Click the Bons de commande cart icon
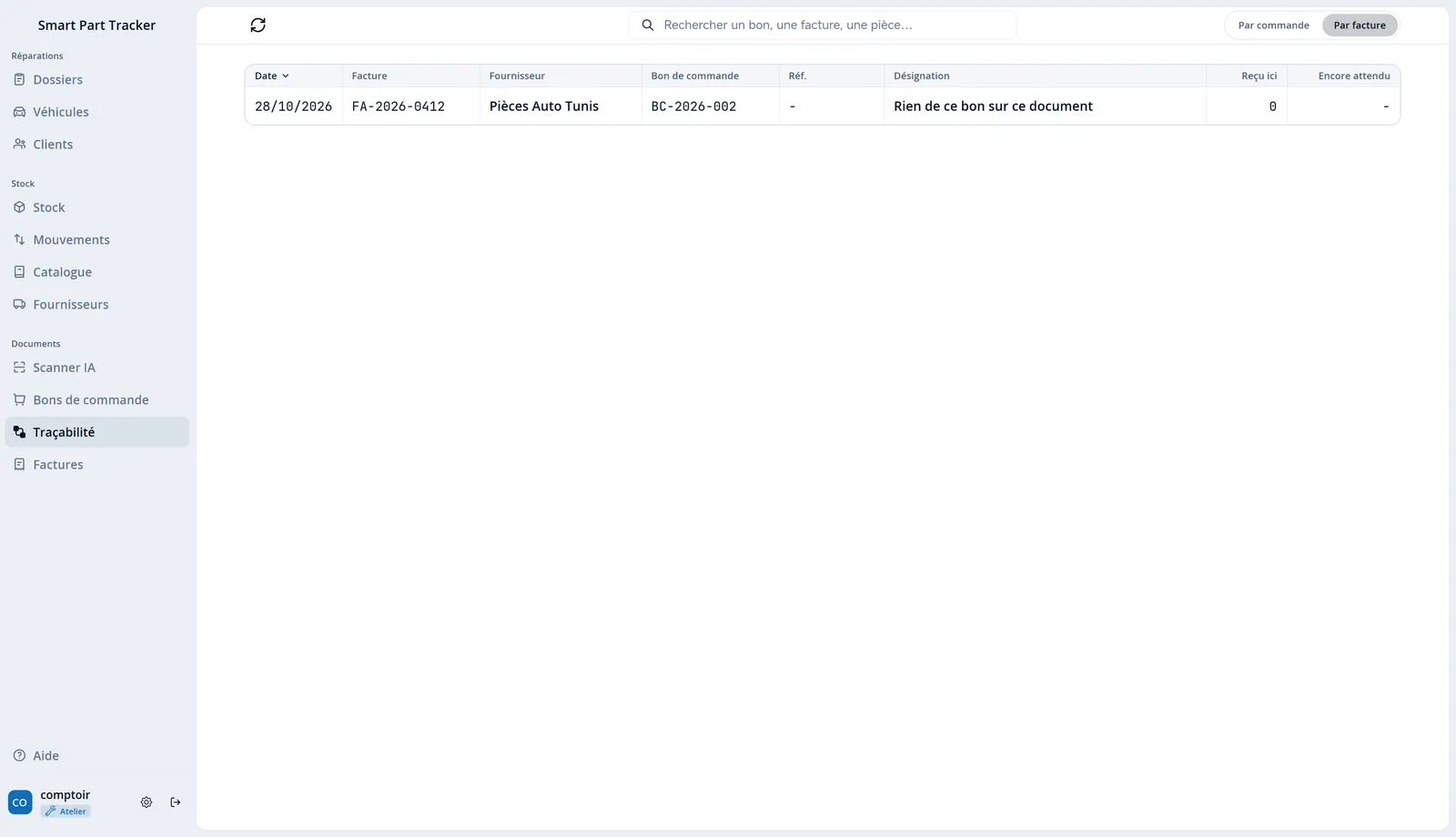1456x837 pixels. [19, 400]
